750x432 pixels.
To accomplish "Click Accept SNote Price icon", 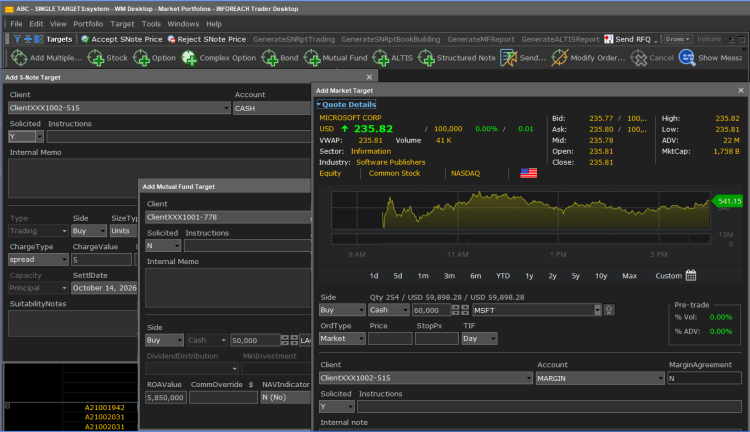I will pyautogui.click(x=85, y=39).
